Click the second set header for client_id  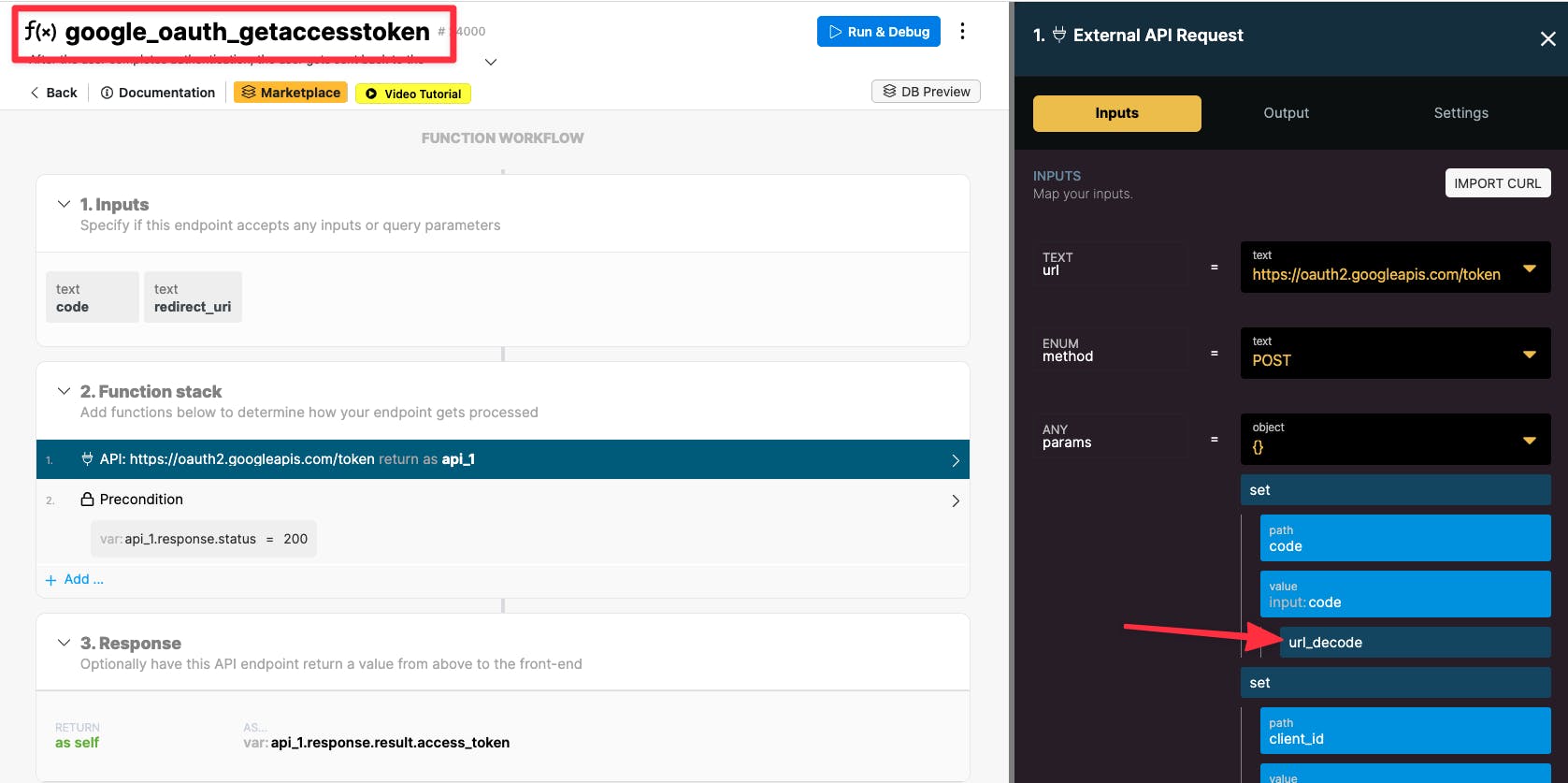[x=1395, y=683]
